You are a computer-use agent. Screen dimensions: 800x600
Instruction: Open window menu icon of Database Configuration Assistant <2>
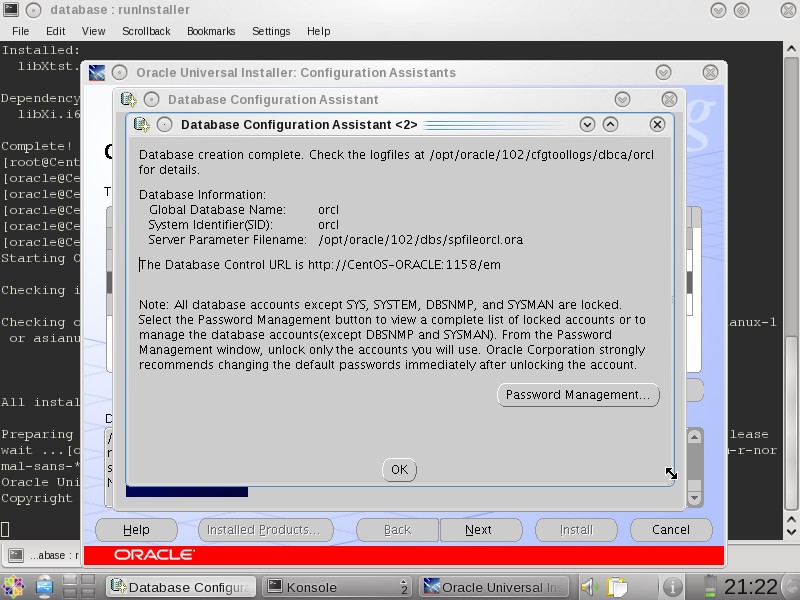pos(141,124)
